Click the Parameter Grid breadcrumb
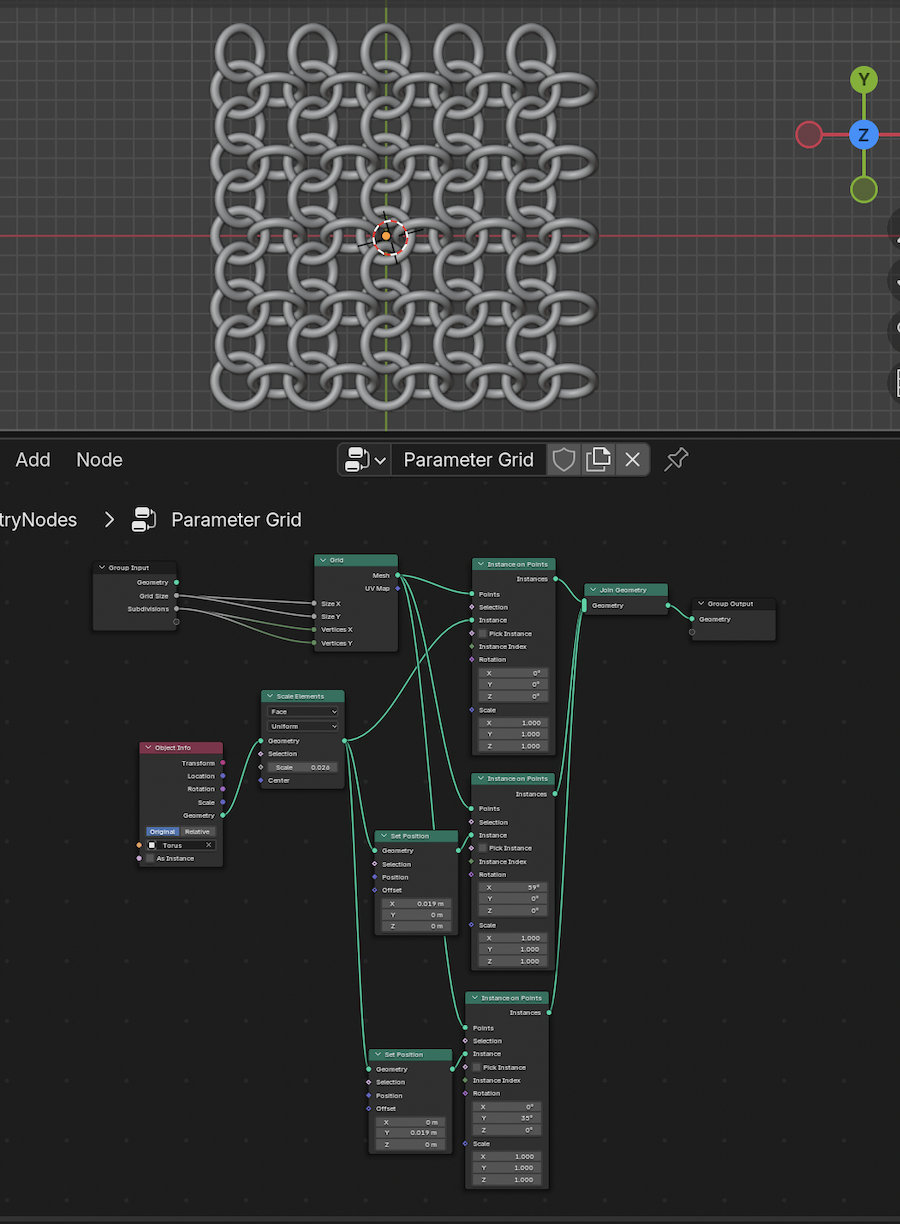 click(235, 520)
